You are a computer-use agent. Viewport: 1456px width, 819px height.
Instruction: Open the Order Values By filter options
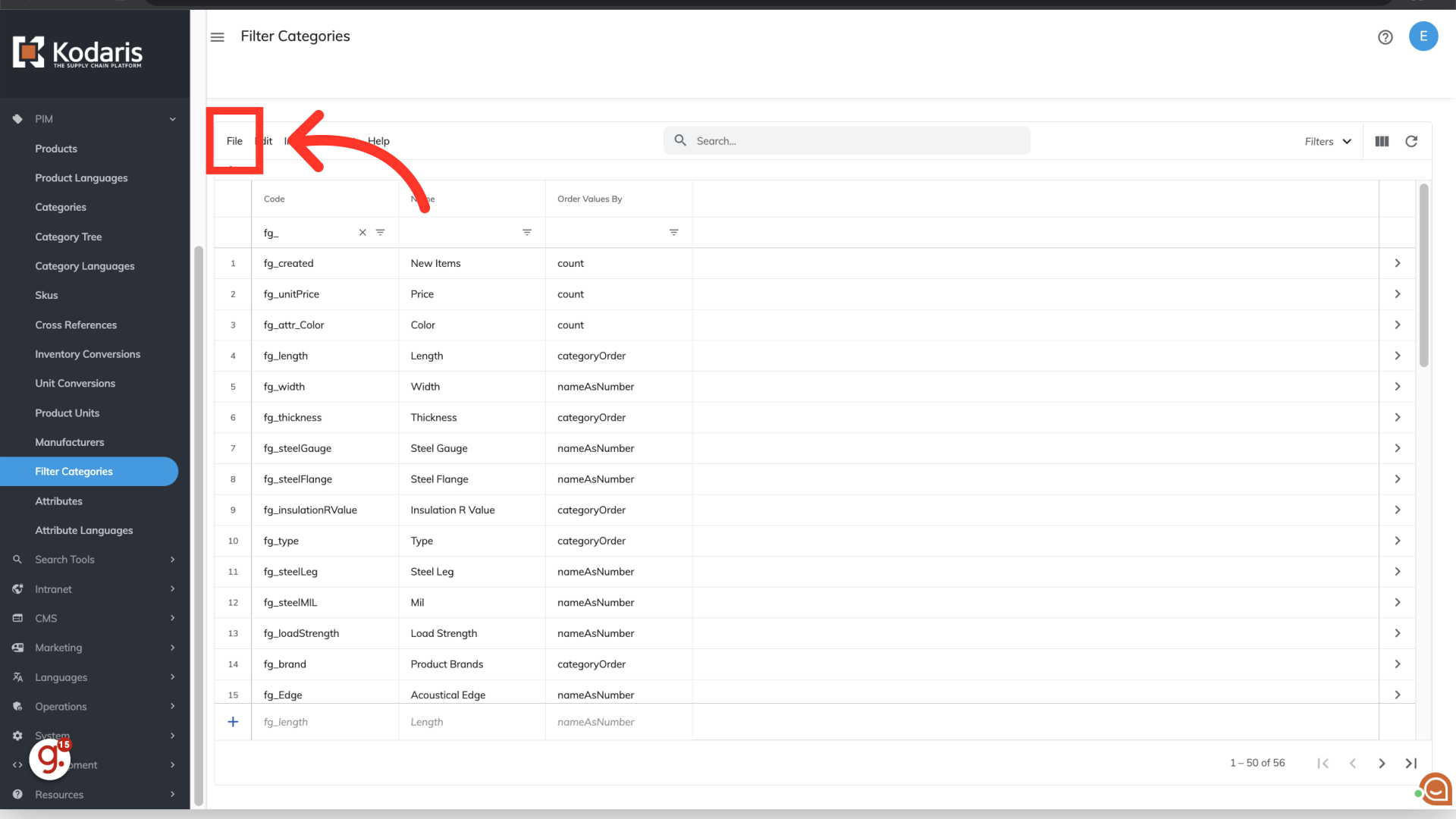[x=673, y=233]
